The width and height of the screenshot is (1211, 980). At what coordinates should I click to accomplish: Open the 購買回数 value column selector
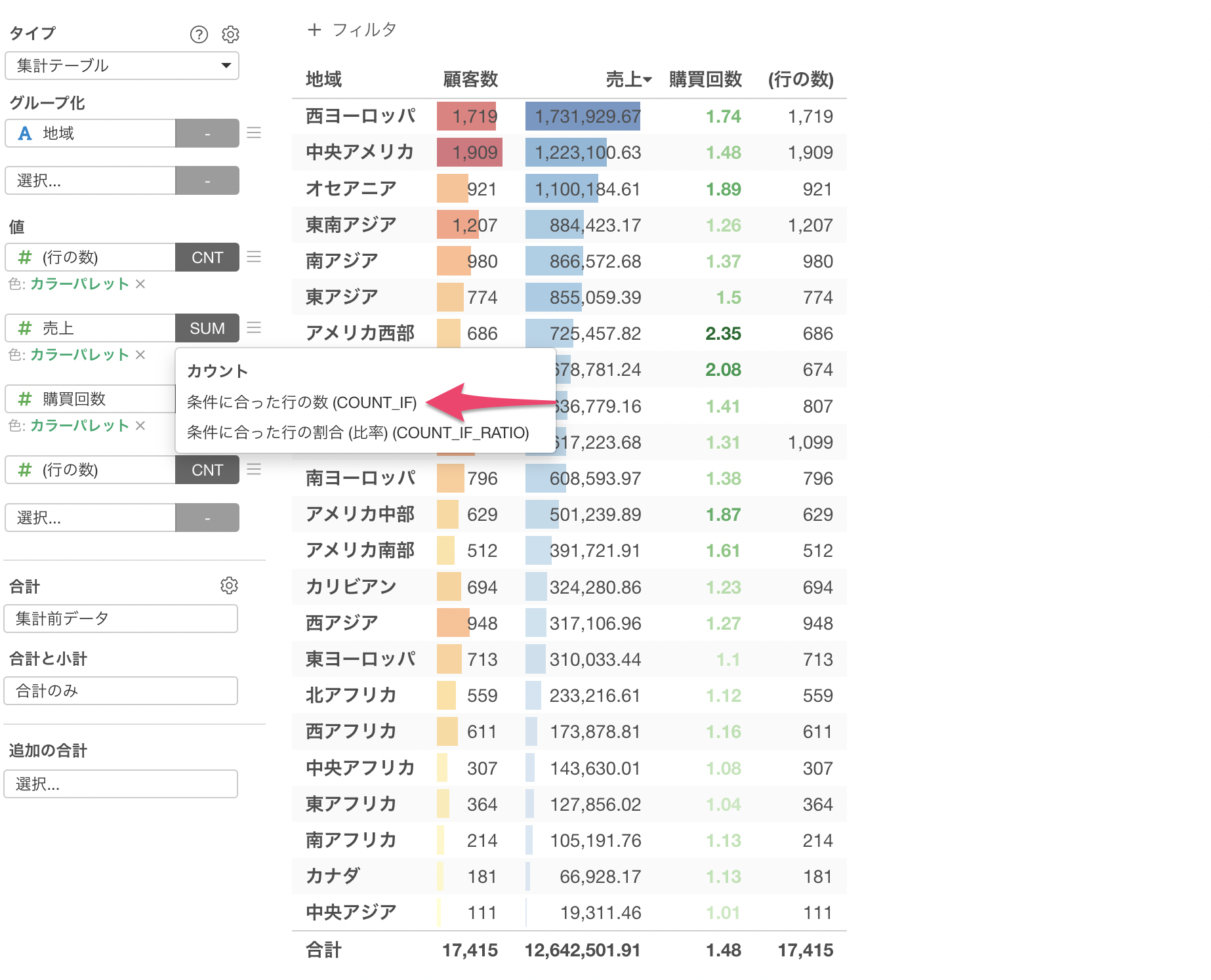pyautogui.click(x=91, y=399)
